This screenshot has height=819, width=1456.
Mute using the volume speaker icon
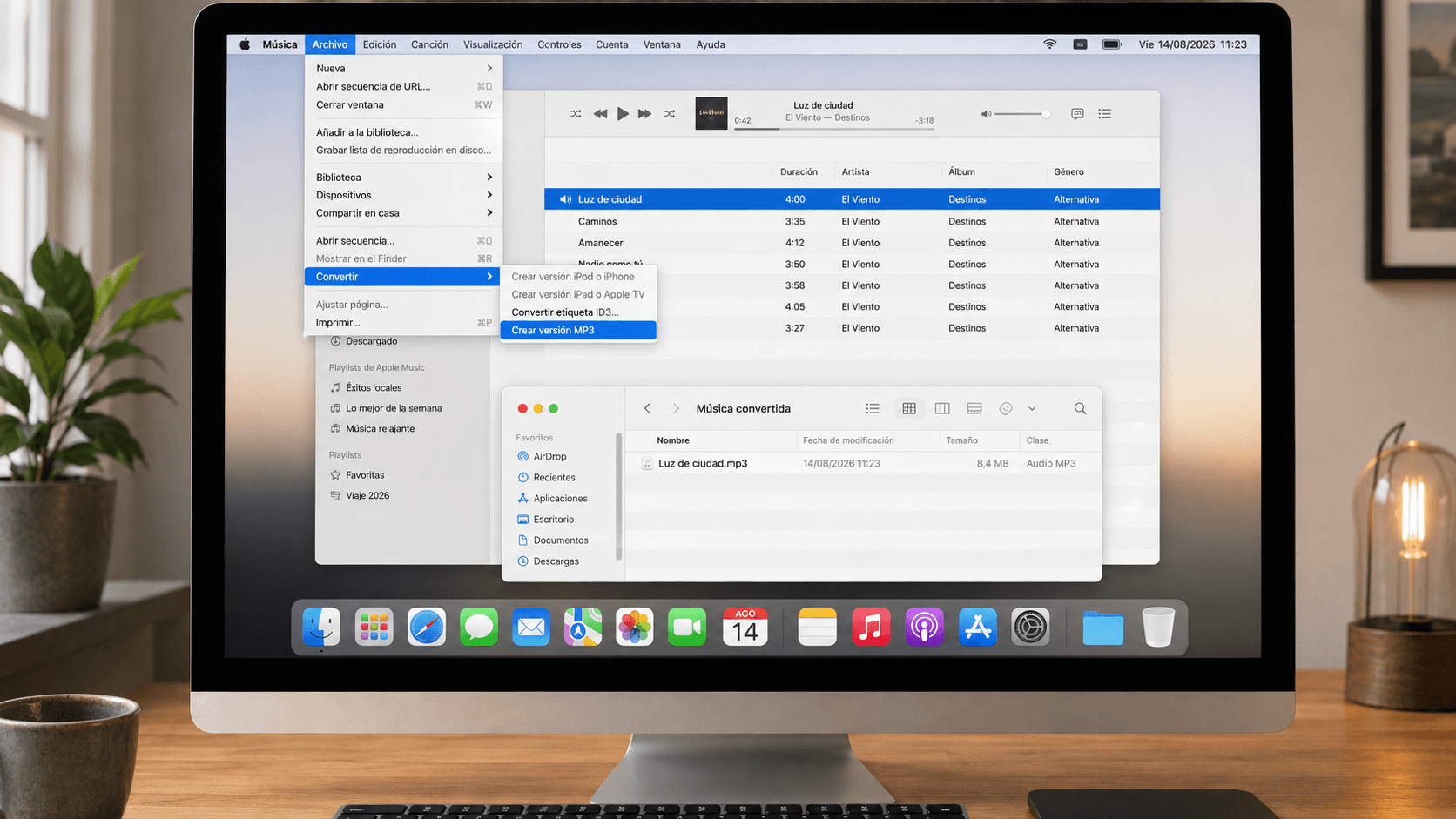(986, 114)
